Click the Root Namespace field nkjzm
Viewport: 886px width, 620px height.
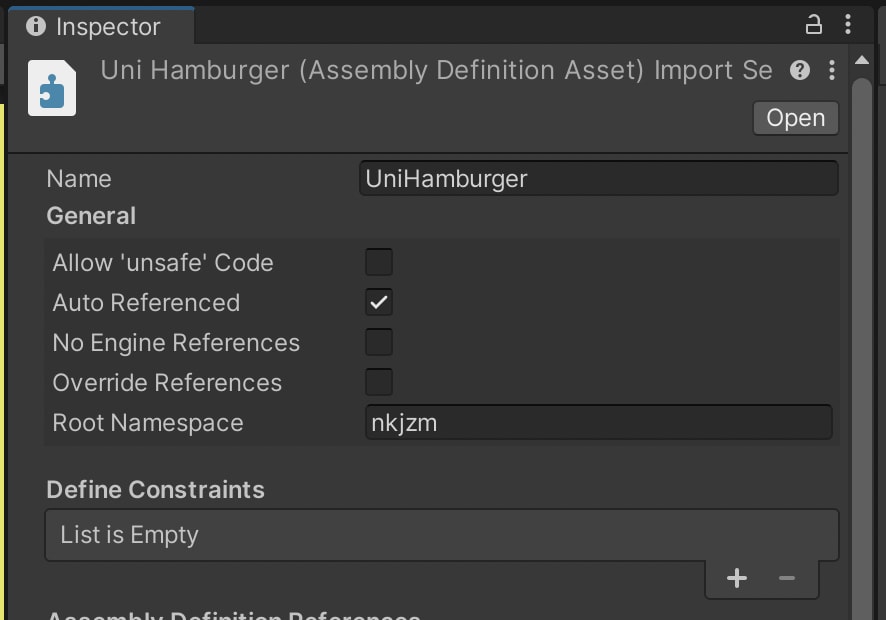click(x=598, y=423)
